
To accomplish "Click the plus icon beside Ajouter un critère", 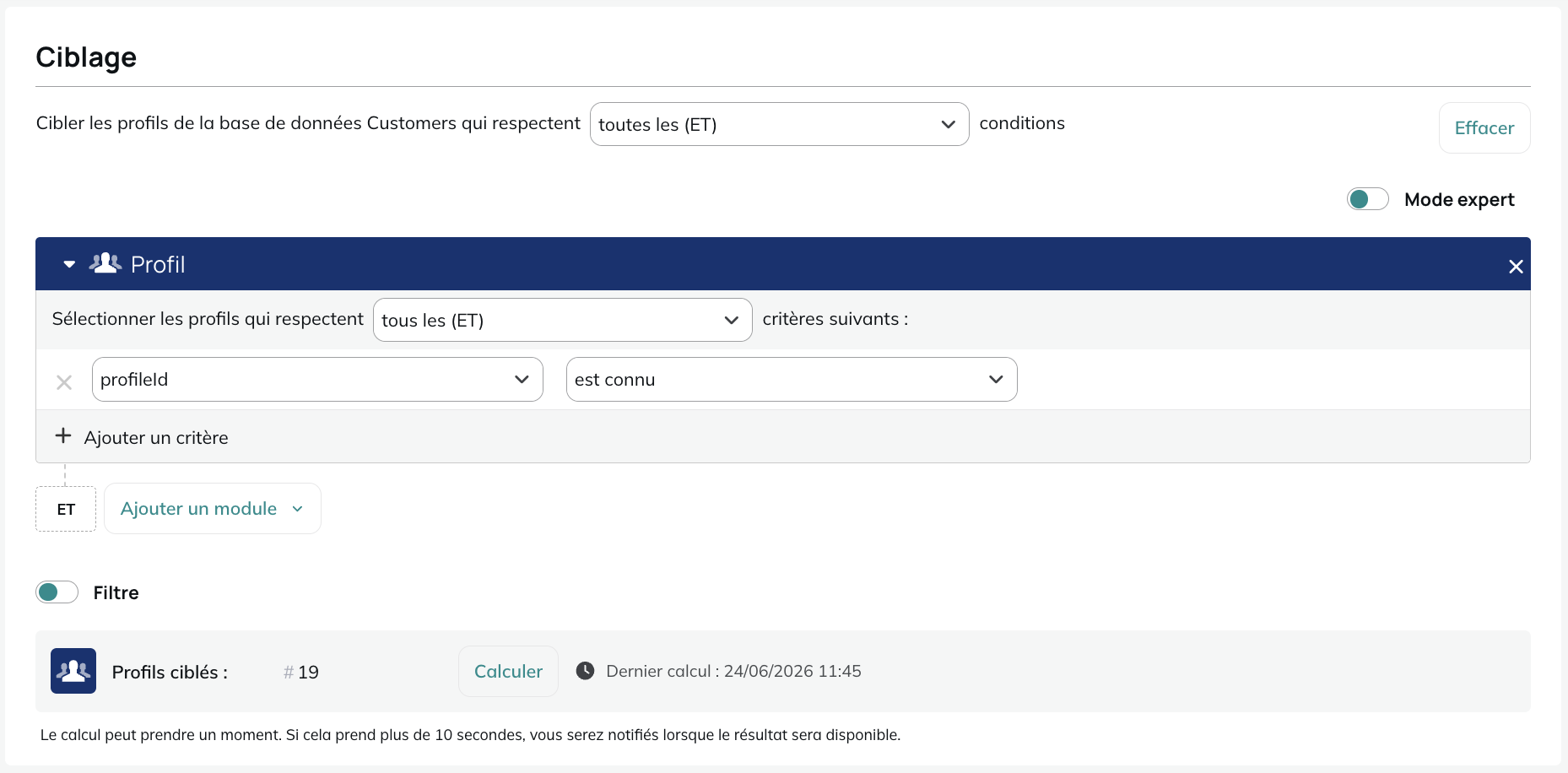I will tap(63, 435).
